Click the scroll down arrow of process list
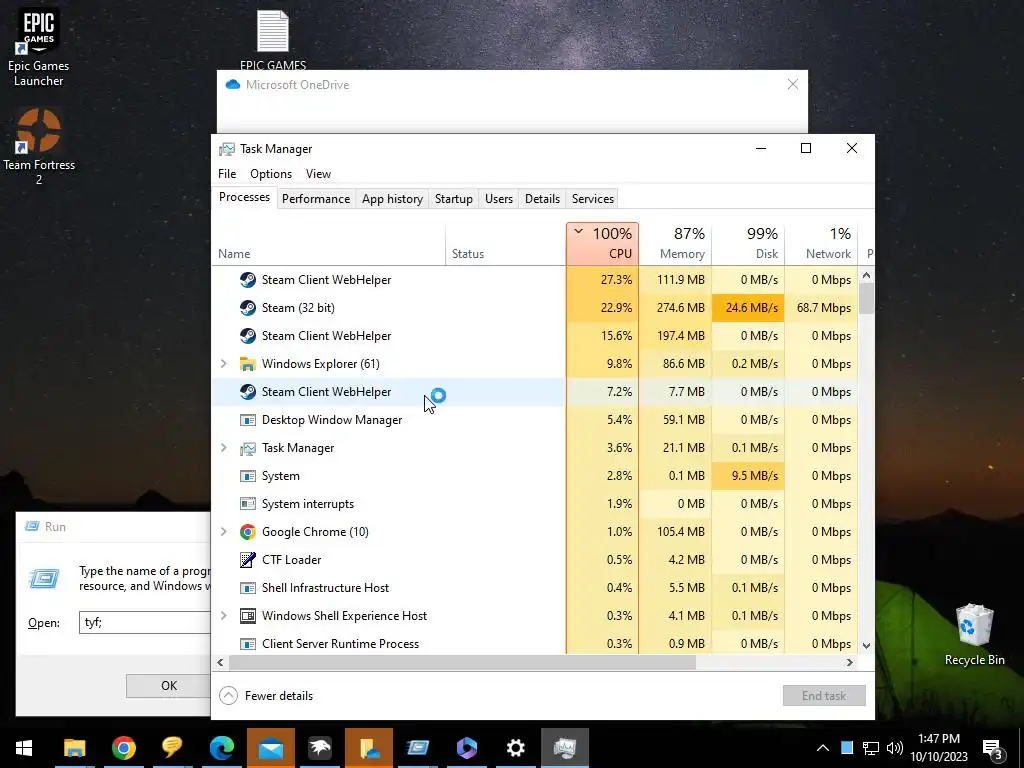 click(867, 645)
